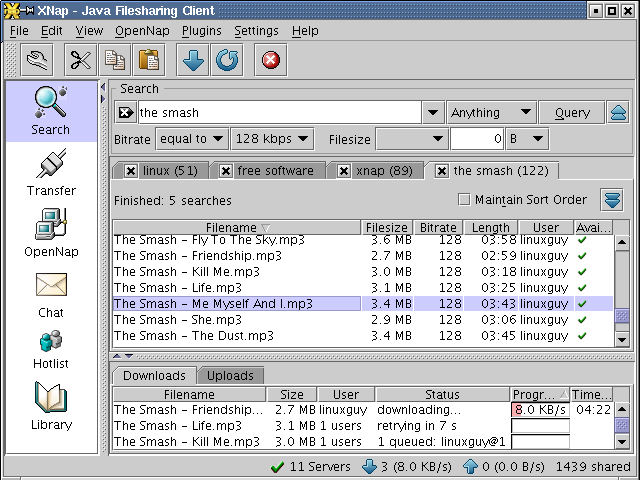Image resolution: width=640 pixels, height=480 pixels.
Task: Sort results by the Bitrate column header
Action: [x=438, y=227]
